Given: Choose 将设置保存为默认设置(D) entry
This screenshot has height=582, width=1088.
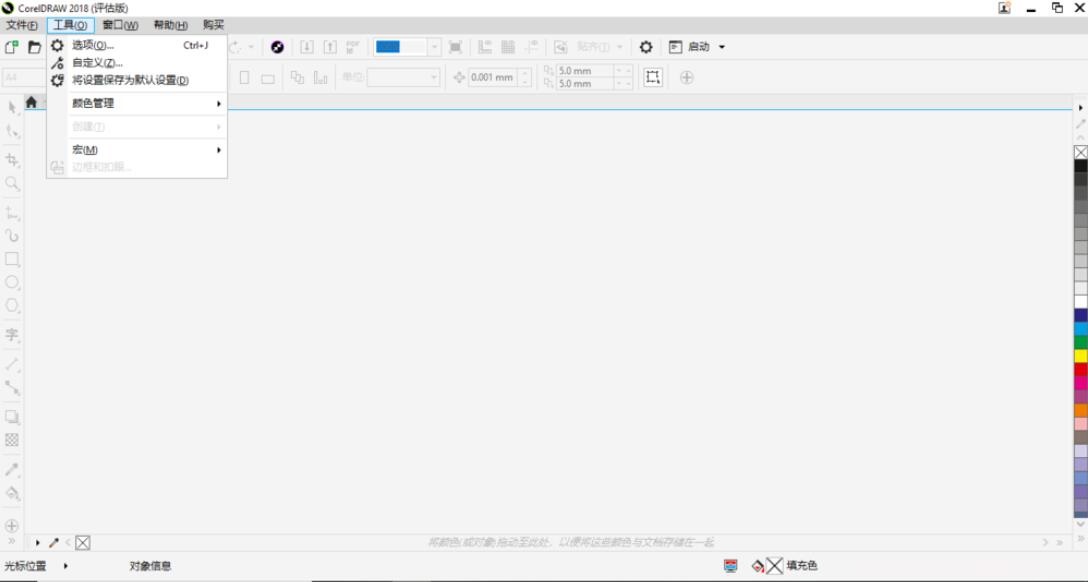Looking at the screenshot, I should point(137,80).
